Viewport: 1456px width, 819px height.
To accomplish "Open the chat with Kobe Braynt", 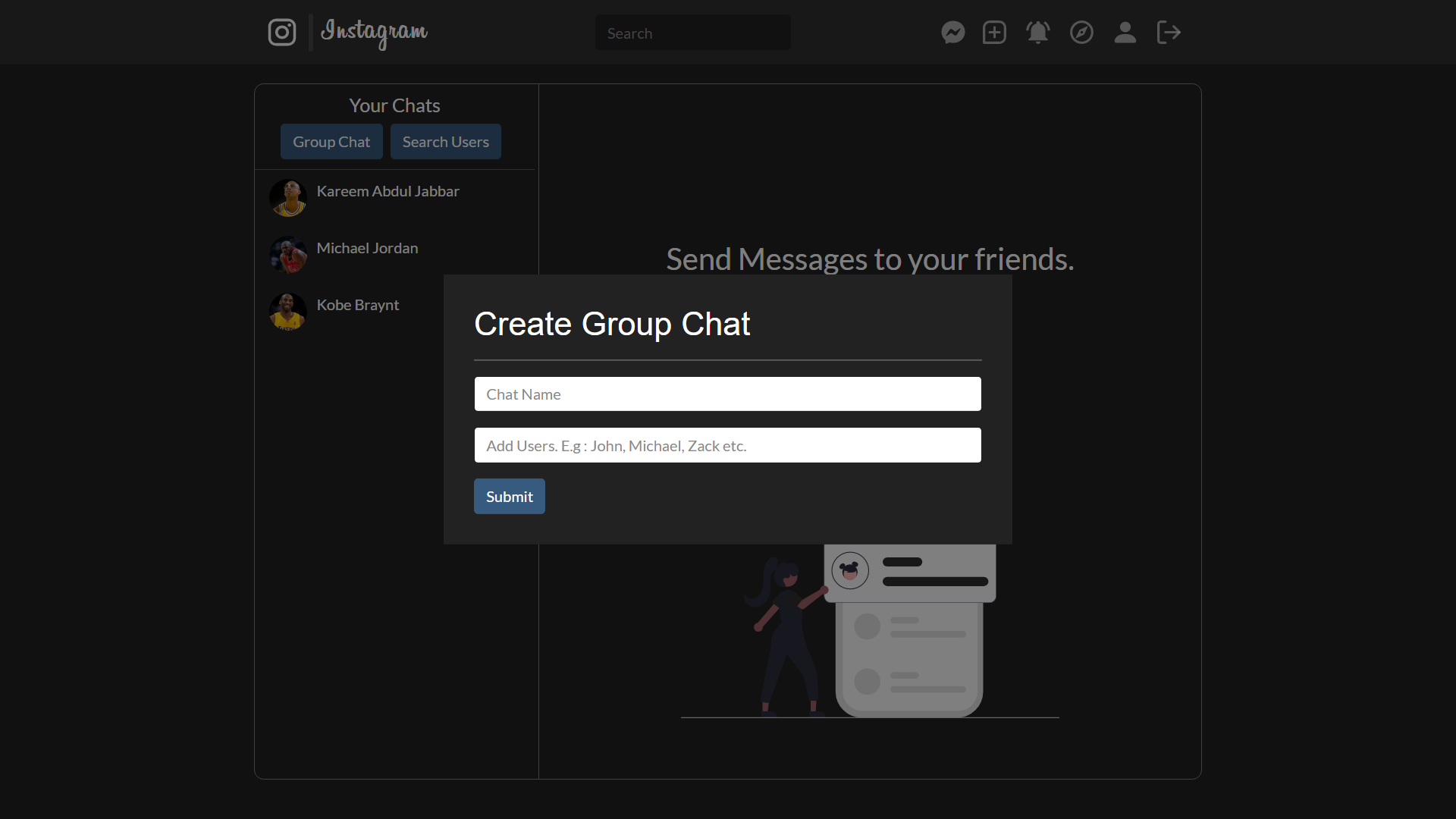I will tap(357, 305).
